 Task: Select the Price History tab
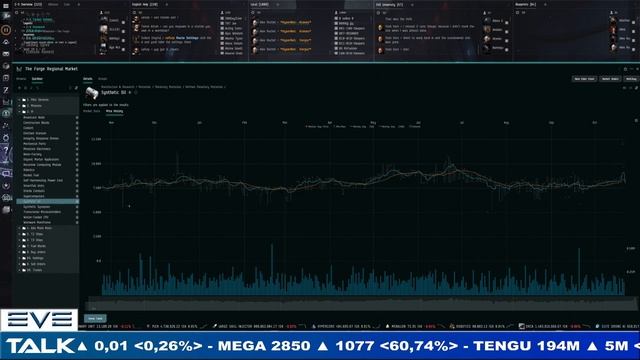114,111
